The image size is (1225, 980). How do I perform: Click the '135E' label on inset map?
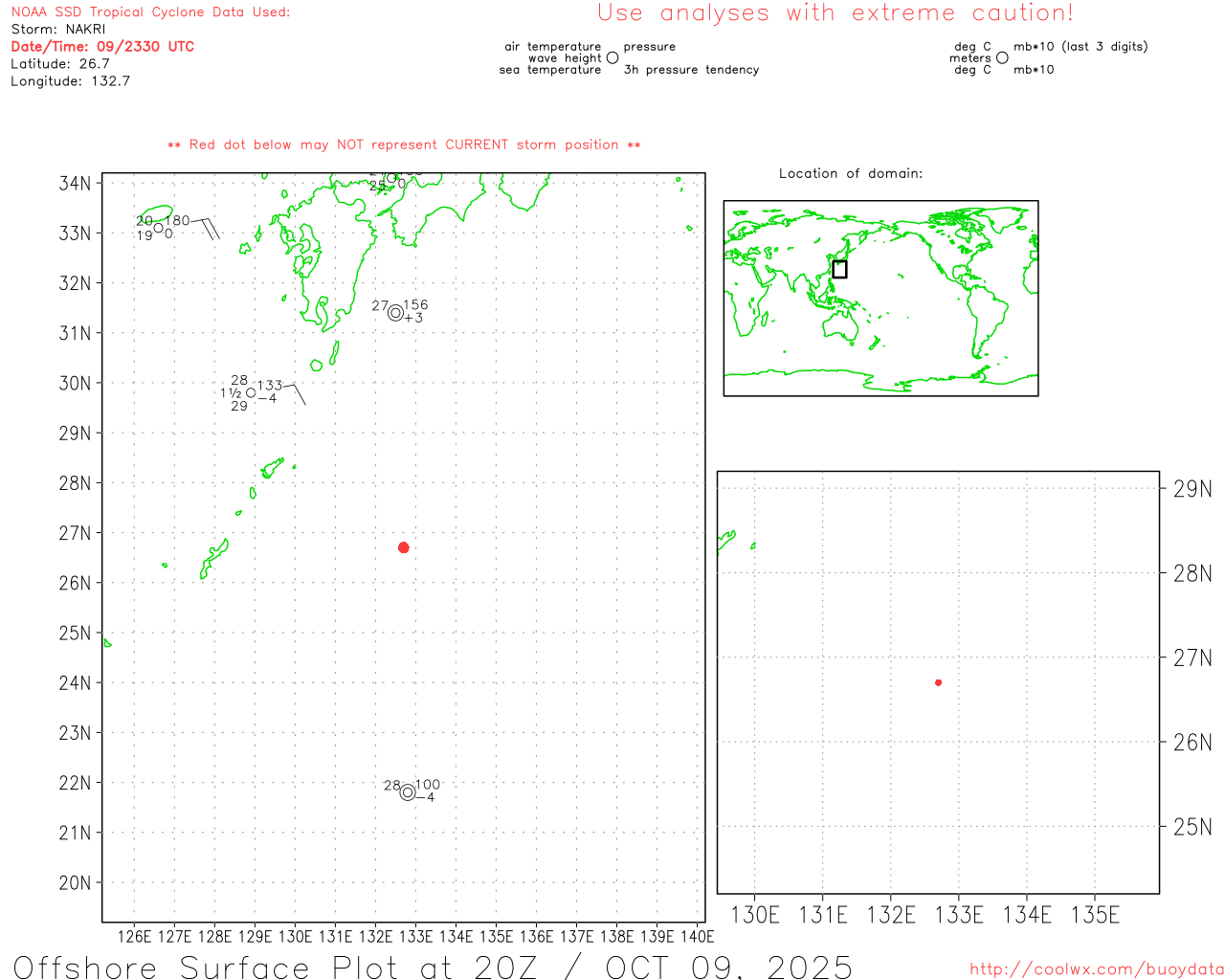coord(1095,916)
